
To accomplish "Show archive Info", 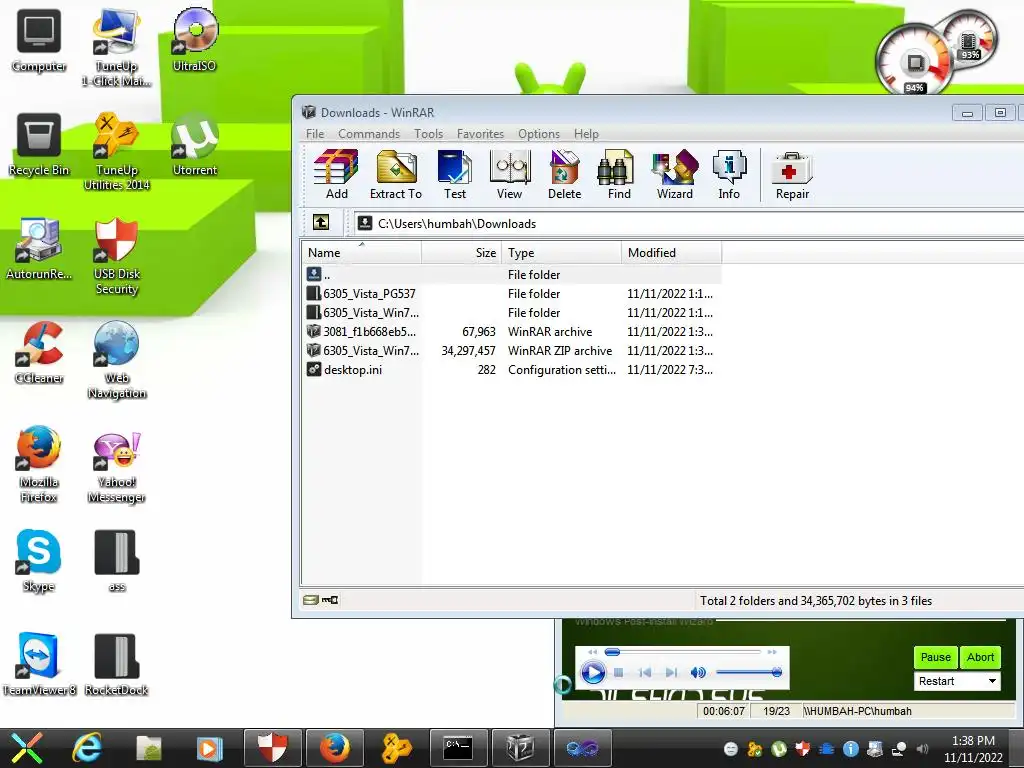I will [729, 174].
